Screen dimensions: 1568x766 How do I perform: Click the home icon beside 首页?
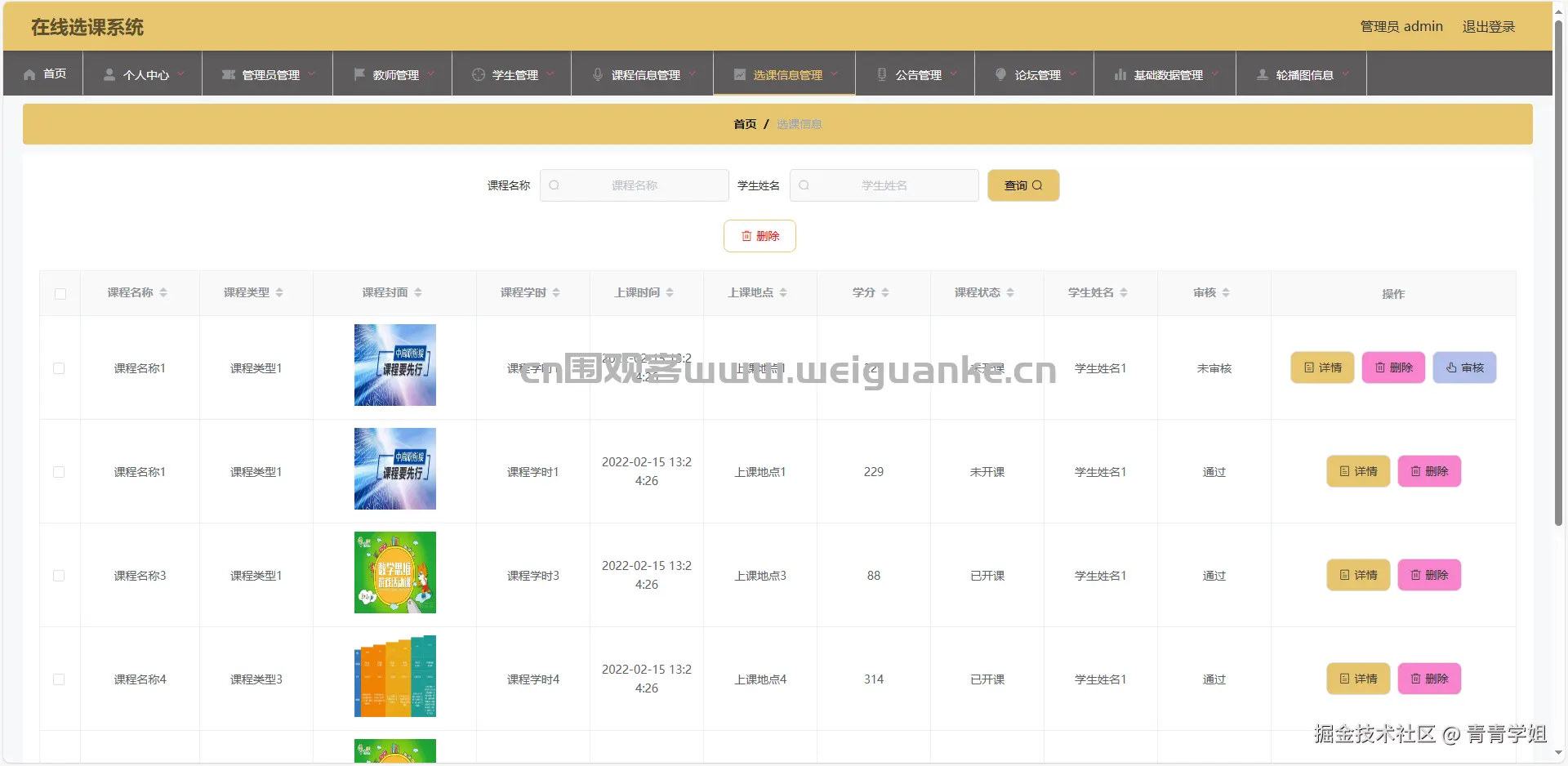(29, 74)
